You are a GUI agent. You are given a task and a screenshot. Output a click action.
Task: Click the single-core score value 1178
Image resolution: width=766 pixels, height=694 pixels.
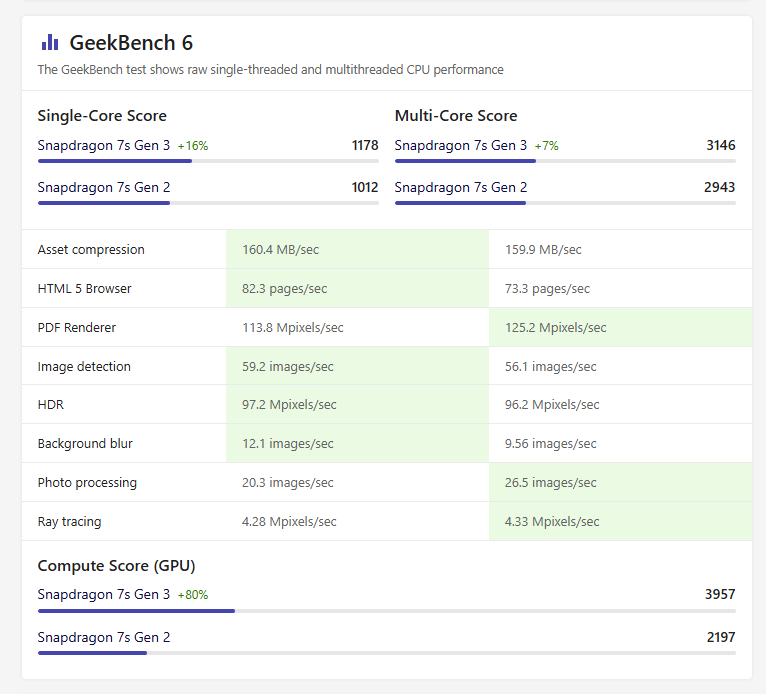364,146
